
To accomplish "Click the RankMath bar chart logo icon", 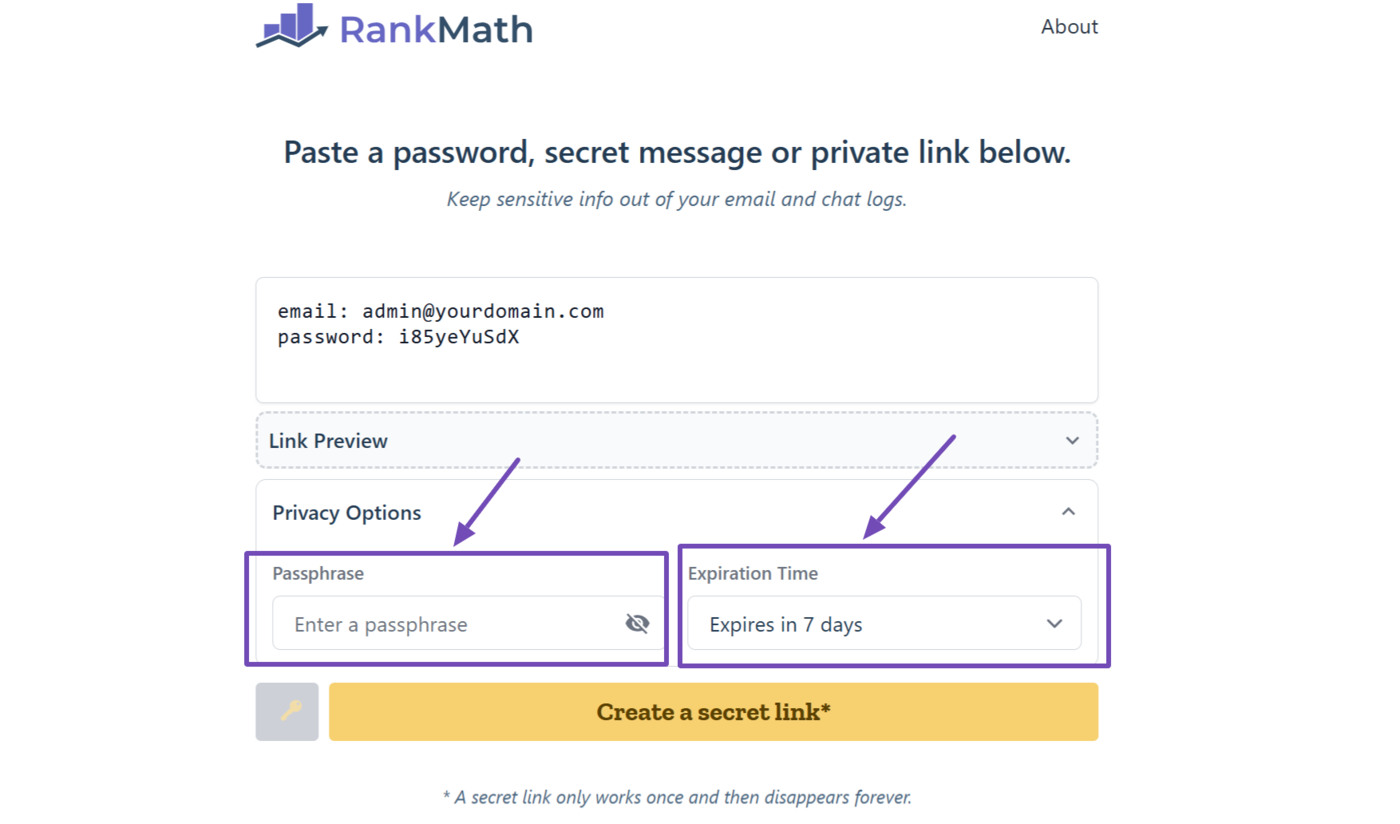I will click(291, 27).
